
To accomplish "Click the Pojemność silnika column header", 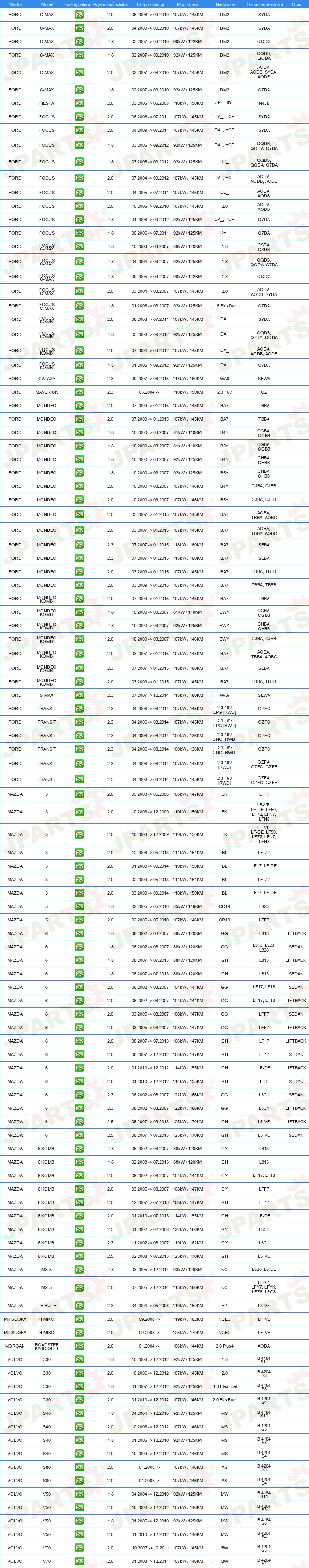I will 110,4.
